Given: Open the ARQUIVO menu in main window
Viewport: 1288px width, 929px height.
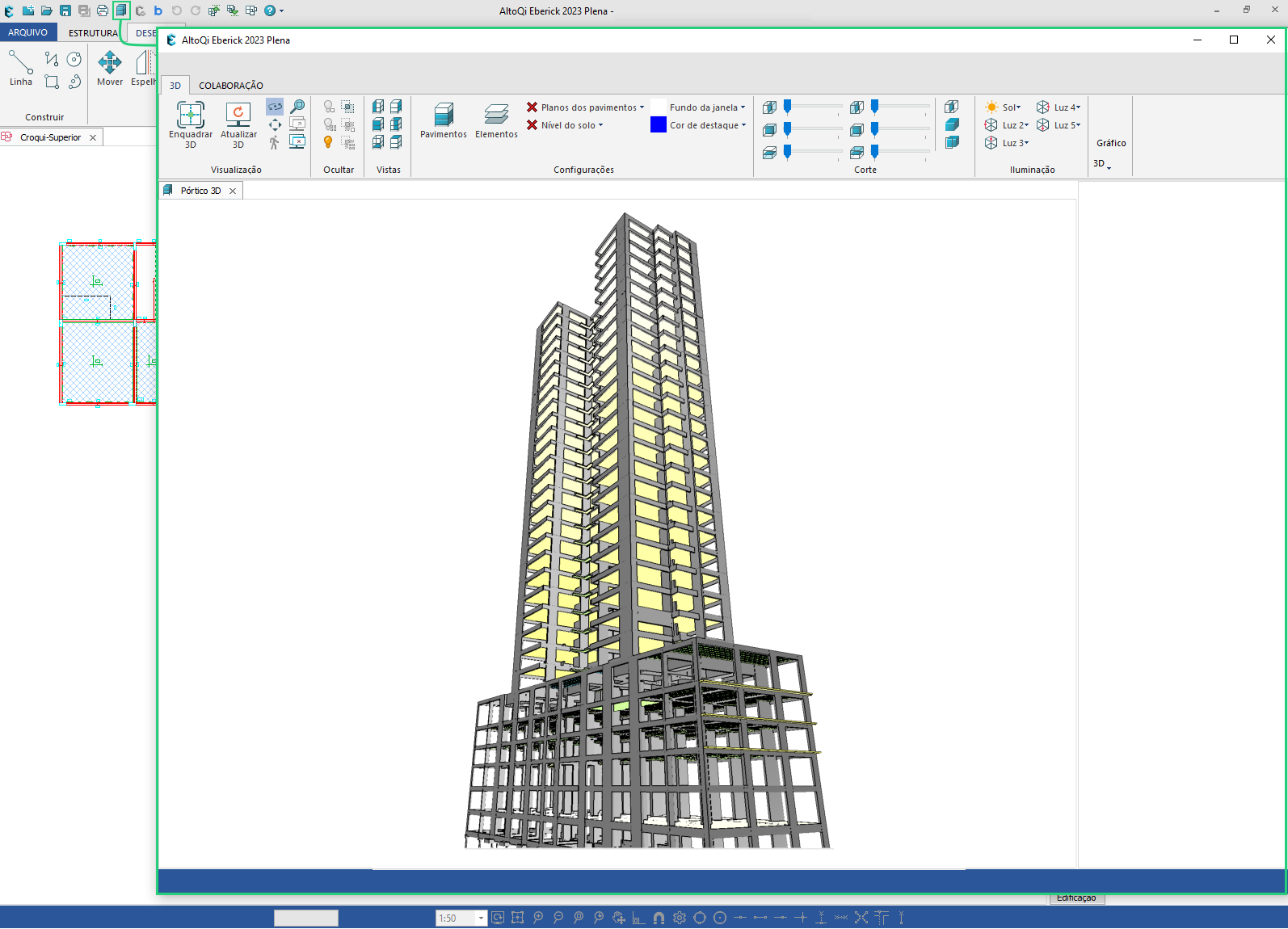Looking at the screenshot, I should pos(28,32).
